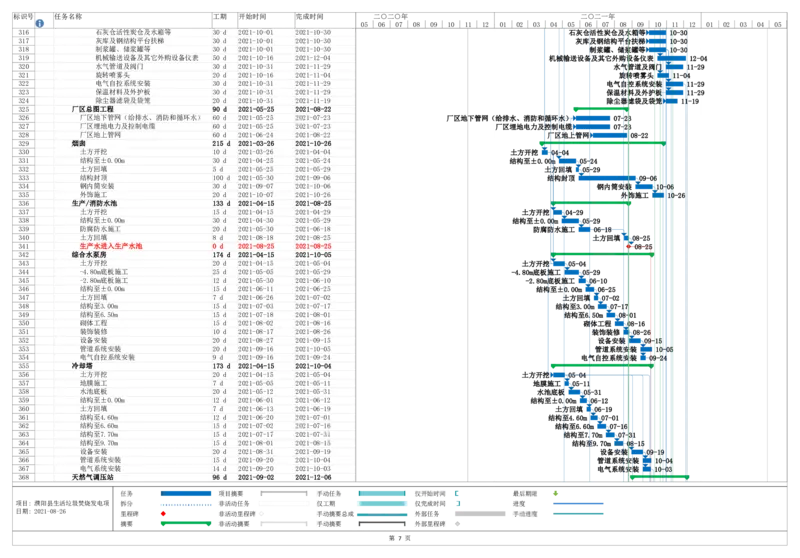The image size is (800, 558).
Task: Collapse the 综合水泵房 summary task
Action: [92, 254]
